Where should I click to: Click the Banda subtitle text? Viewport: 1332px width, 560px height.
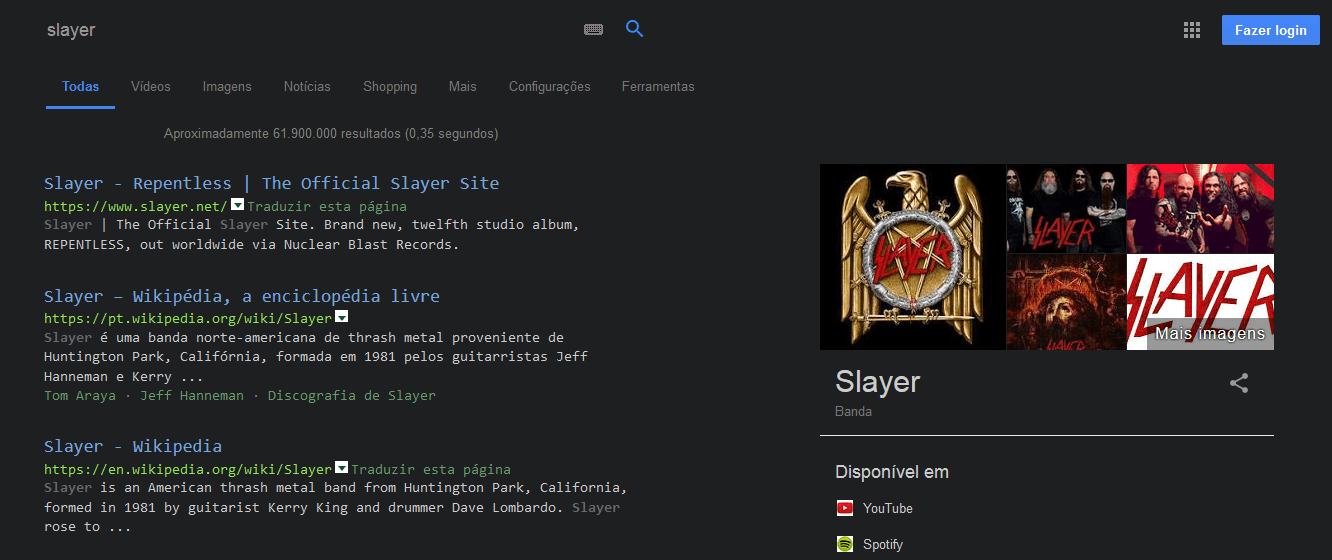[x=853, y=411]
